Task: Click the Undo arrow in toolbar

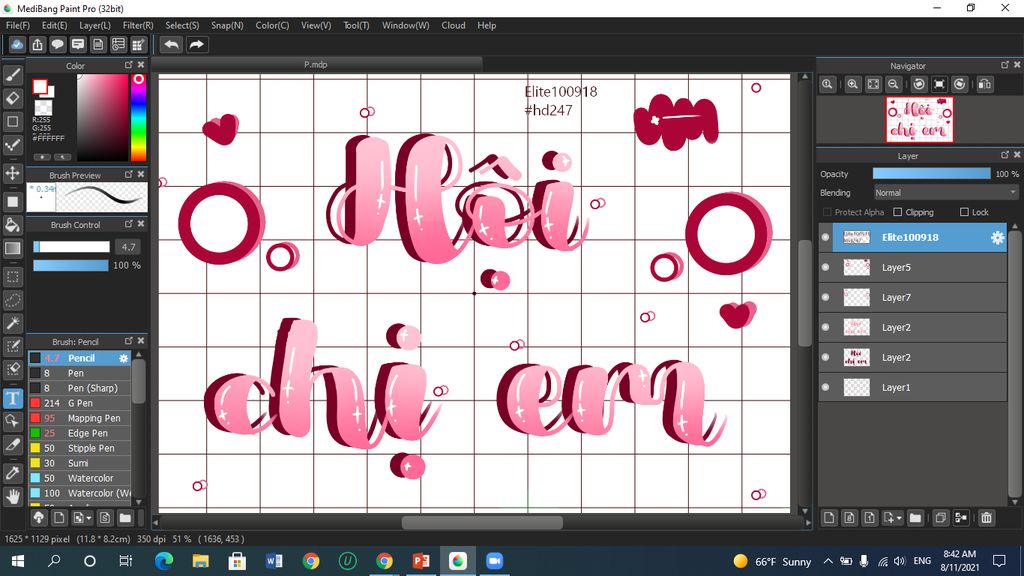Action: pyautogui.click(x=172, y=44)
